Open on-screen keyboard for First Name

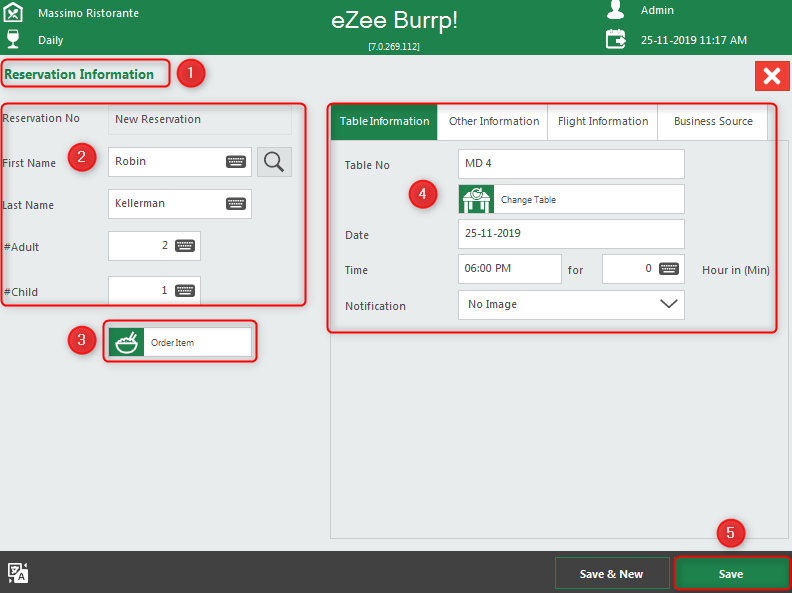236,162
